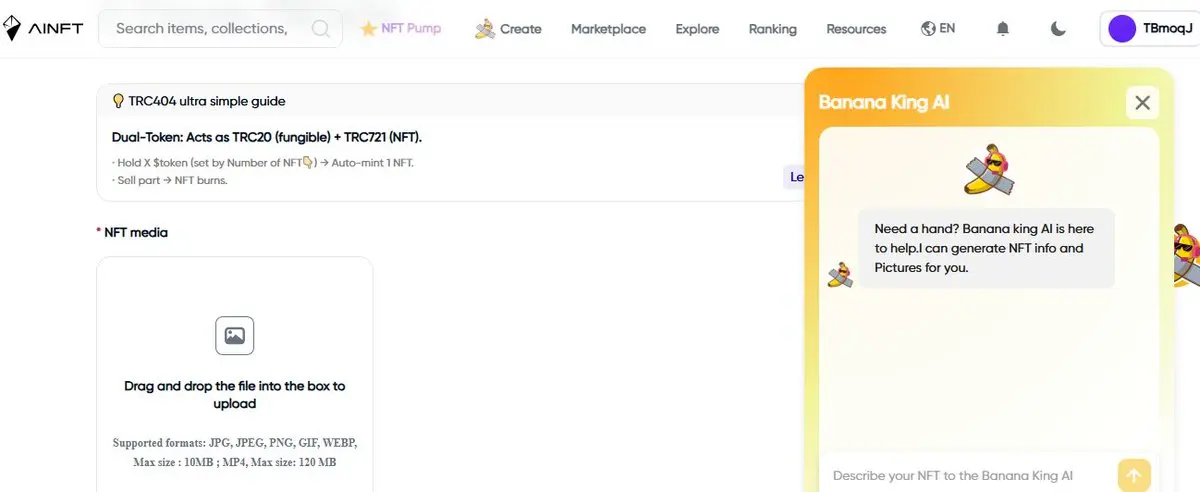This screenshot has width=1200, height=492.
Task: Click the large banana mascot in chat
Action: [989, 170]
